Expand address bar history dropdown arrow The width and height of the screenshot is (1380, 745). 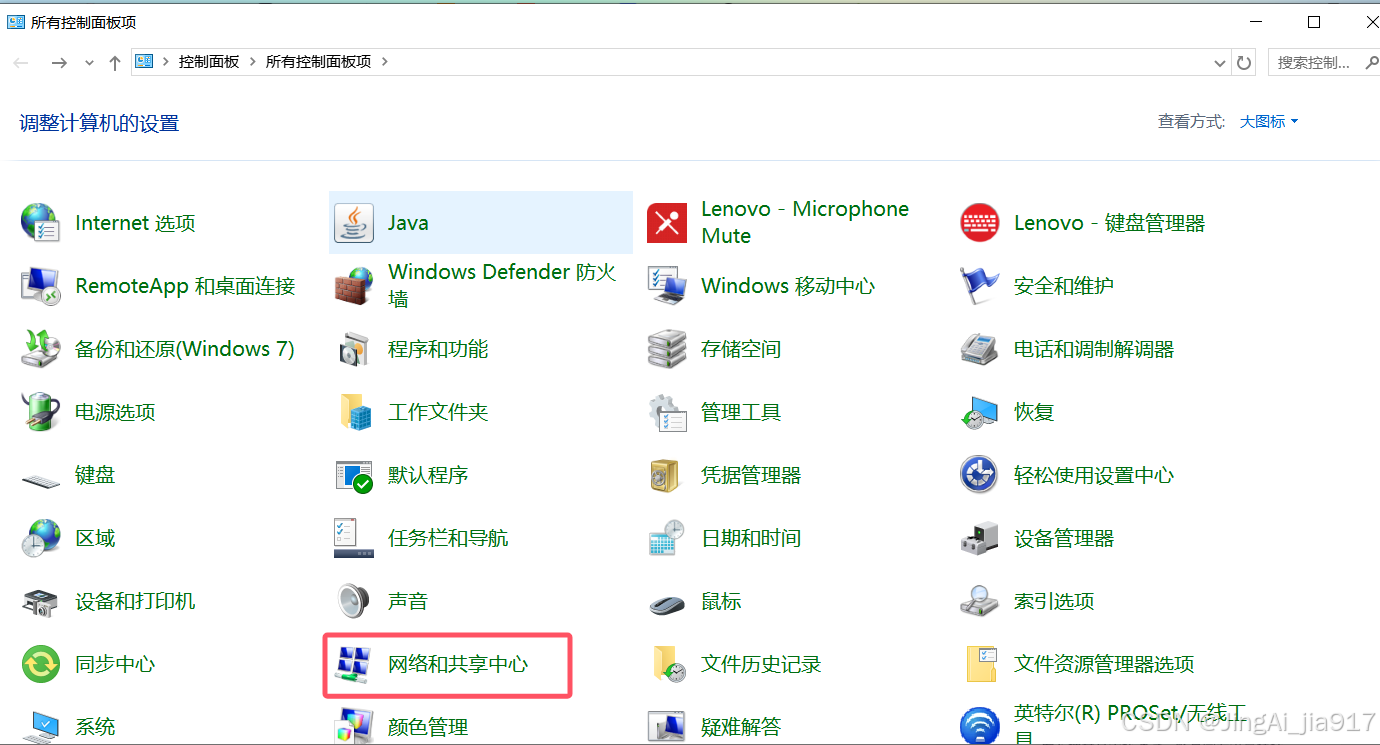(x=1219, y=62)
